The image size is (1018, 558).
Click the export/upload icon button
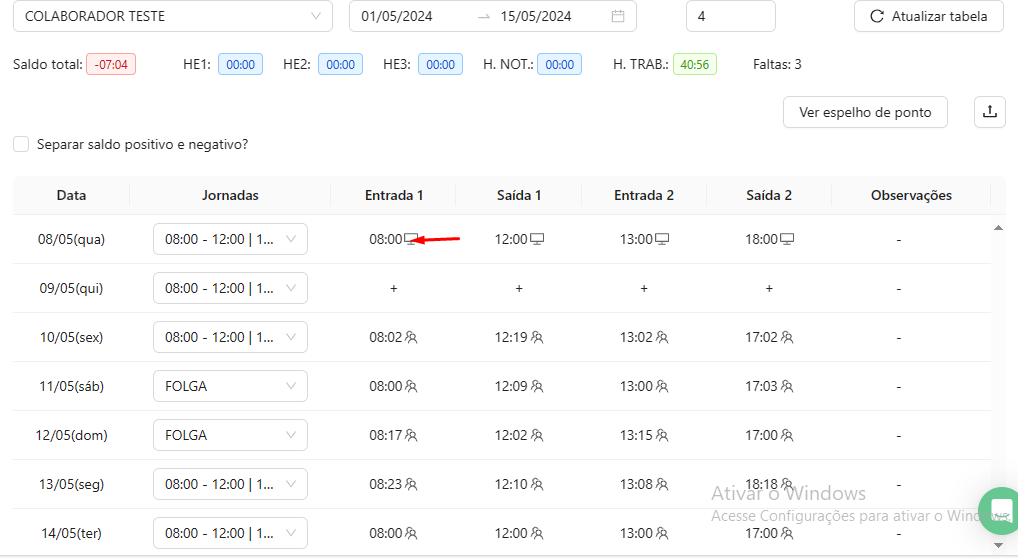point(990,112)
